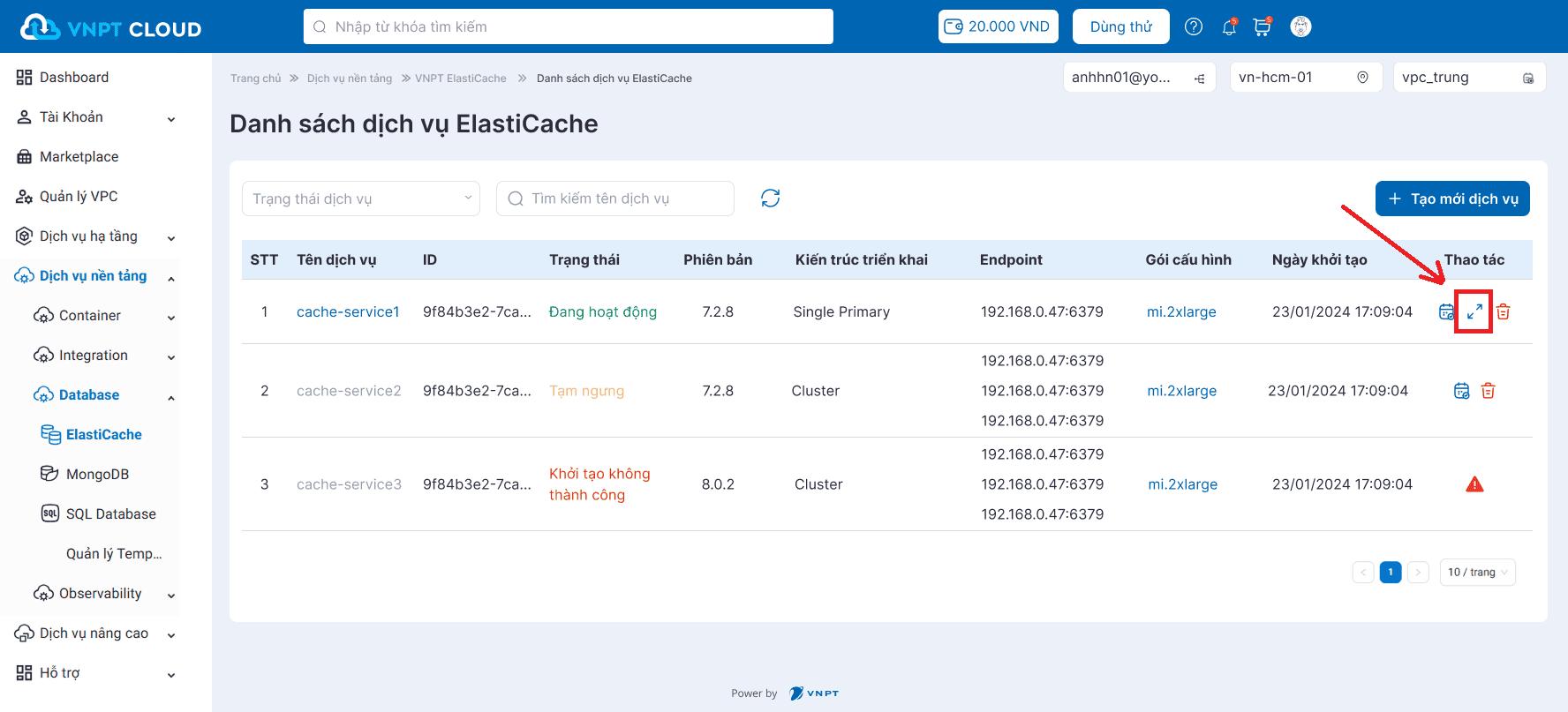Open the shopping cart
This screenshot has height=712, width=1568.
click(1262, 27)
